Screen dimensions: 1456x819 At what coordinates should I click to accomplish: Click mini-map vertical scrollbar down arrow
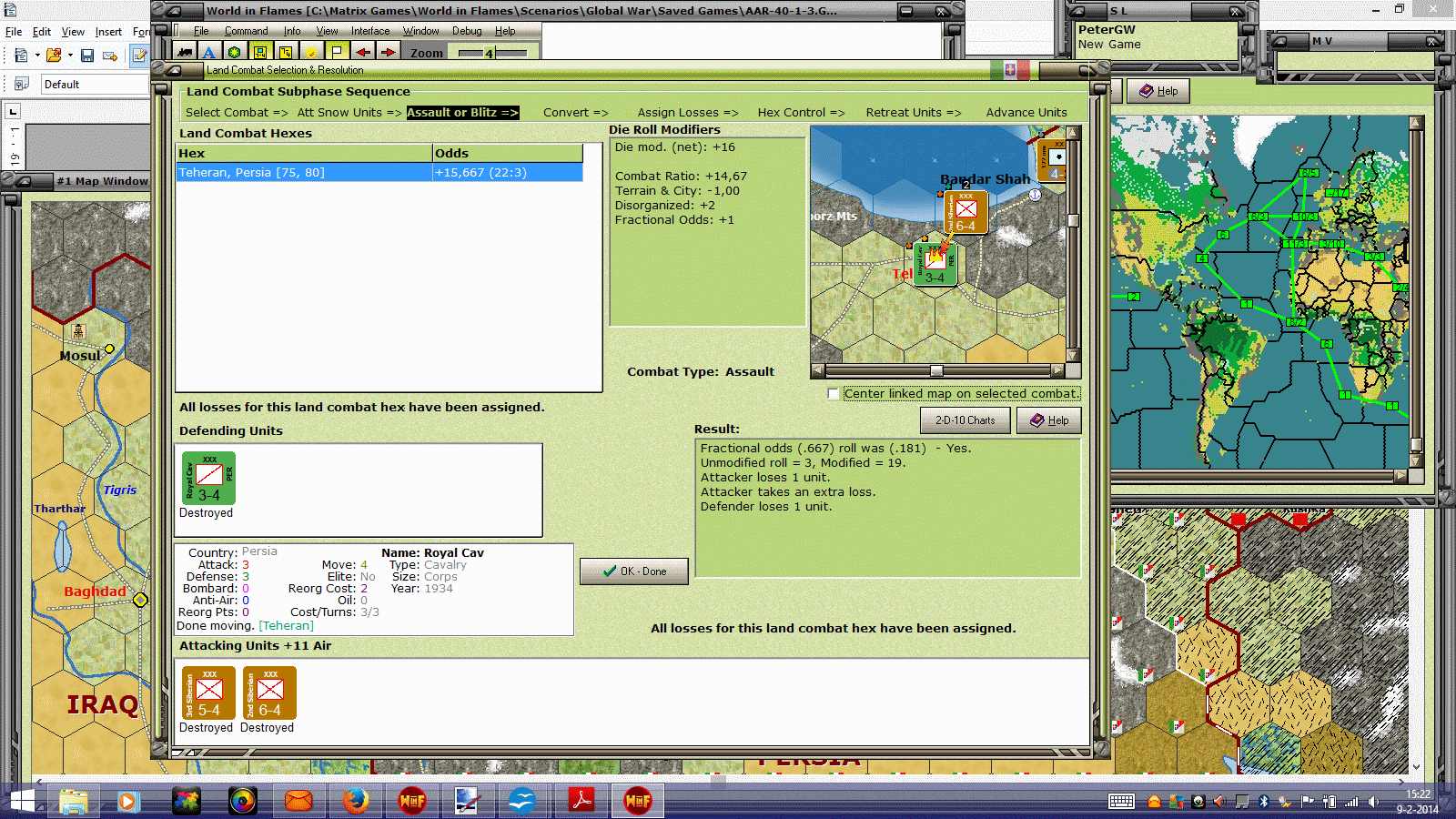(x=1073, y=356)
